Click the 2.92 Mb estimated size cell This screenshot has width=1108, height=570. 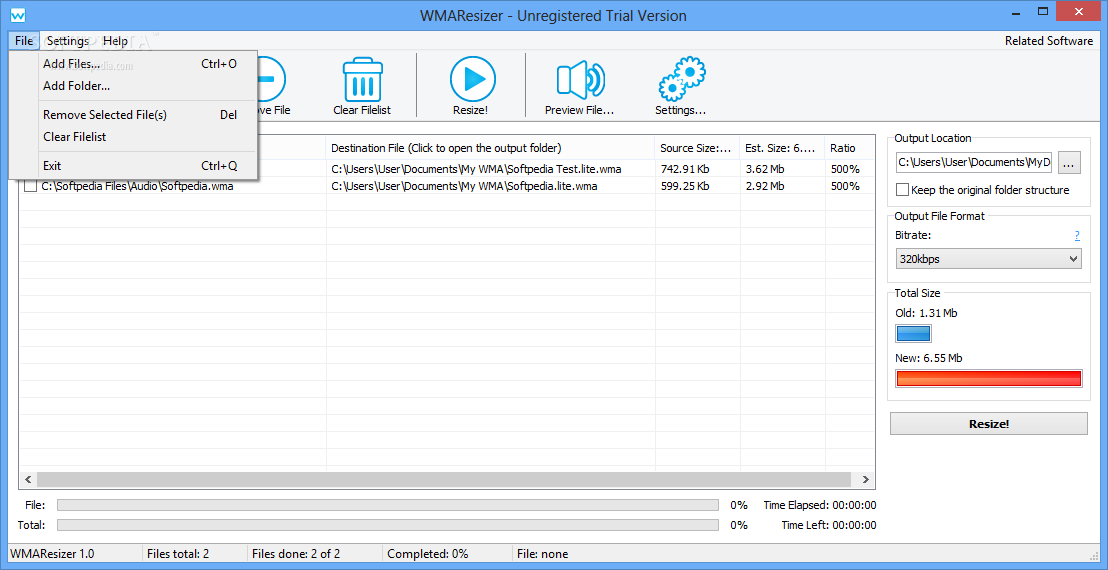(765, 186)
